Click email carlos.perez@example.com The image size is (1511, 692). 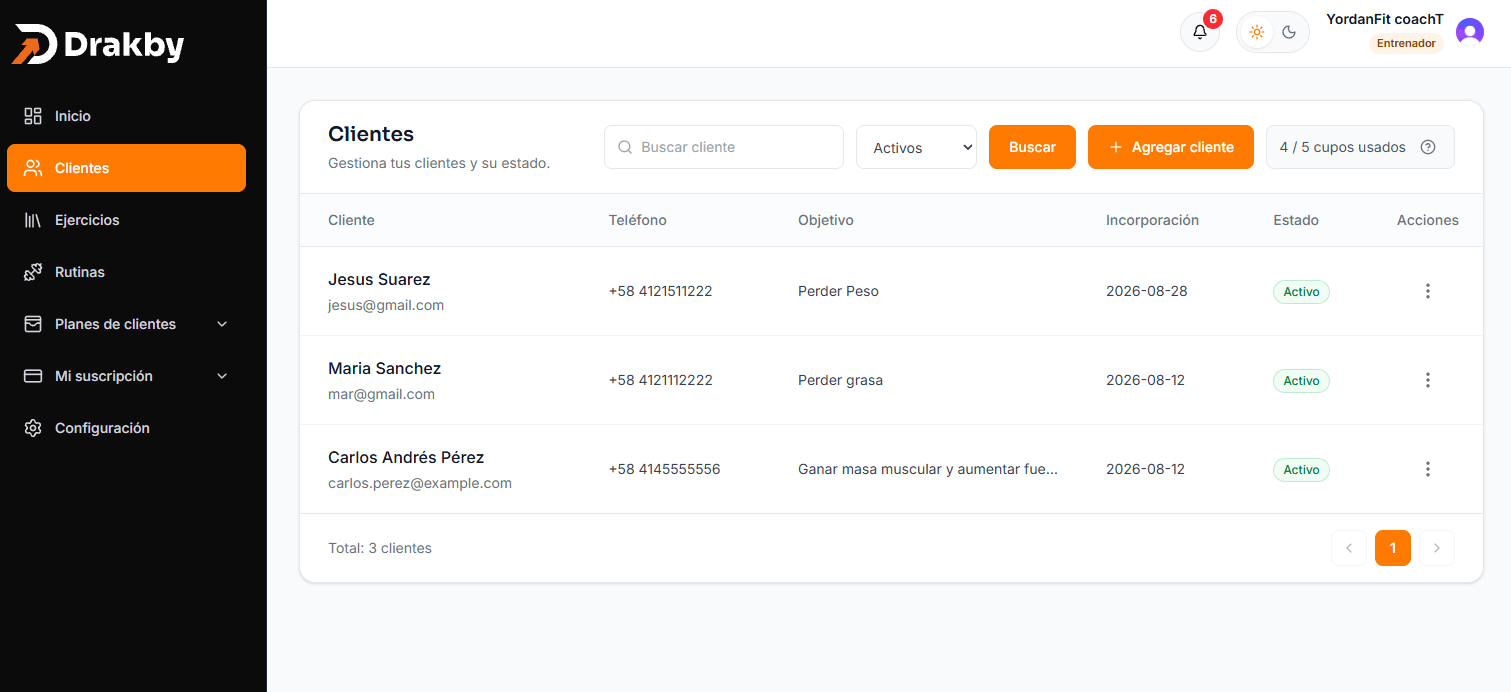pyautogui.click(x=420, y=483)
